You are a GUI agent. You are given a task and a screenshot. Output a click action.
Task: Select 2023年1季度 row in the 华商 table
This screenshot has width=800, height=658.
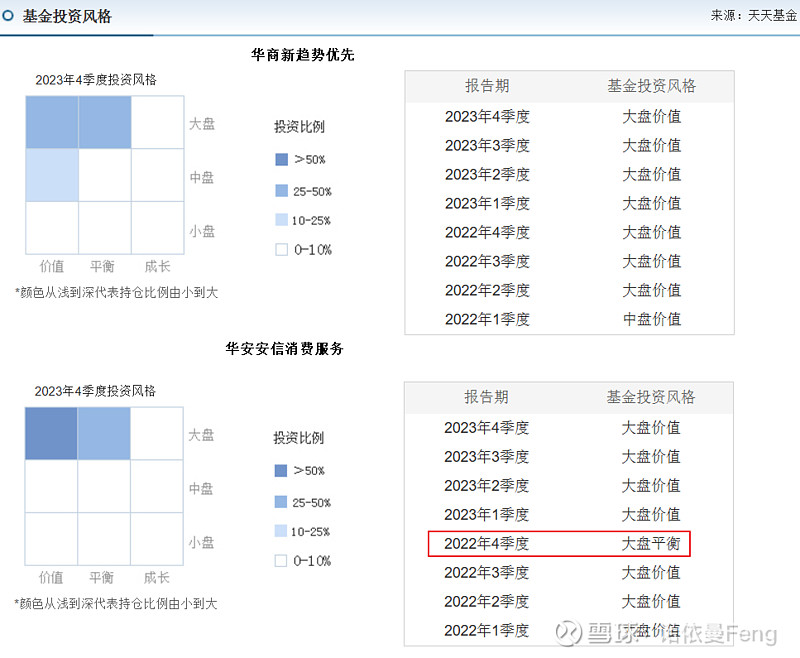pyautogui.click(x=569, y=204)
